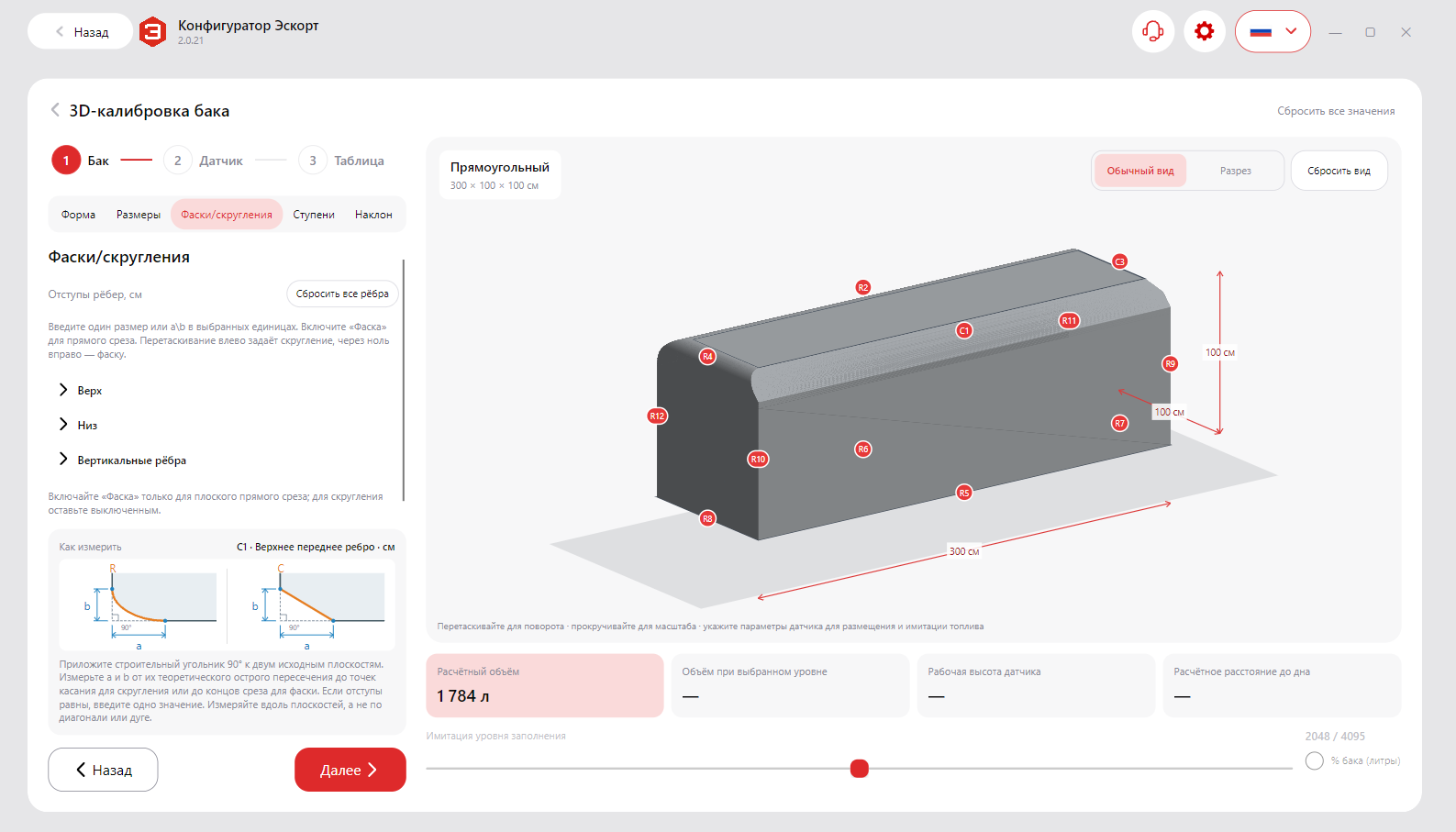The image size is (1456, 832).
Task: Open the language flag dropdown
Action: coord(1273,31)
